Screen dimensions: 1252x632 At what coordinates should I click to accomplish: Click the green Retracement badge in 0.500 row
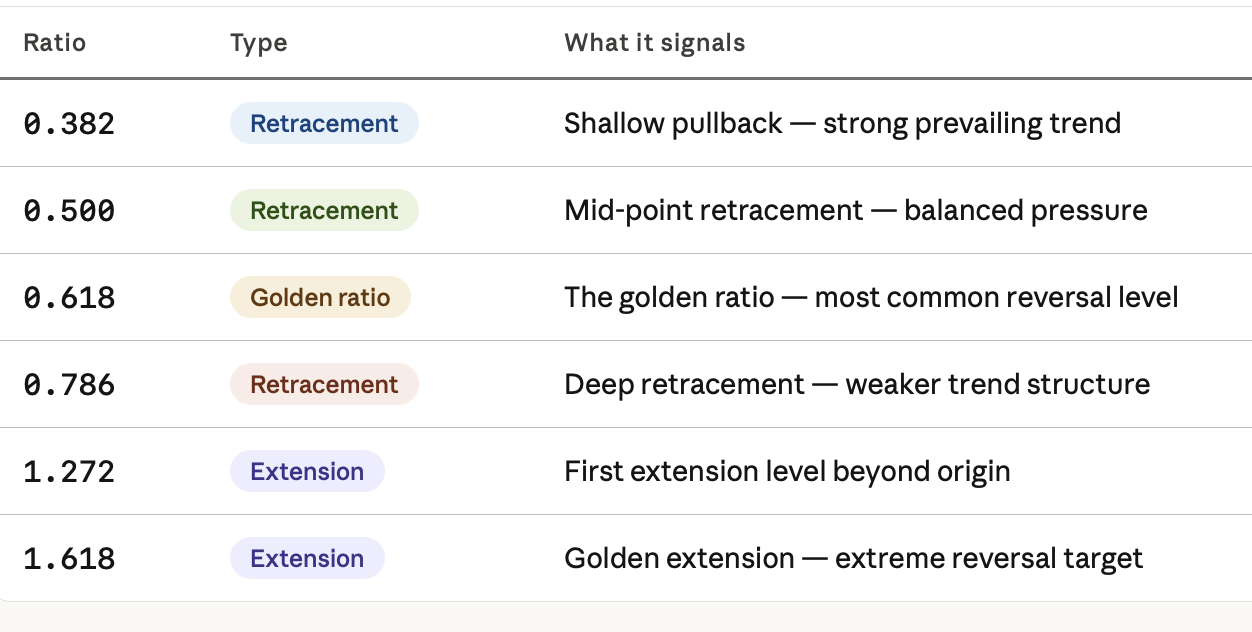324,210
